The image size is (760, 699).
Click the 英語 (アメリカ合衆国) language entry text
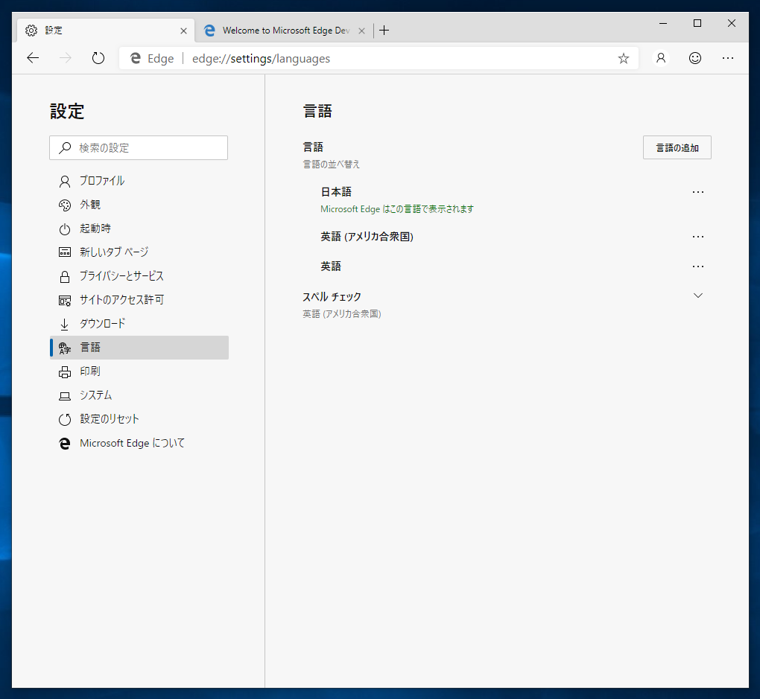tap(367, 237)
